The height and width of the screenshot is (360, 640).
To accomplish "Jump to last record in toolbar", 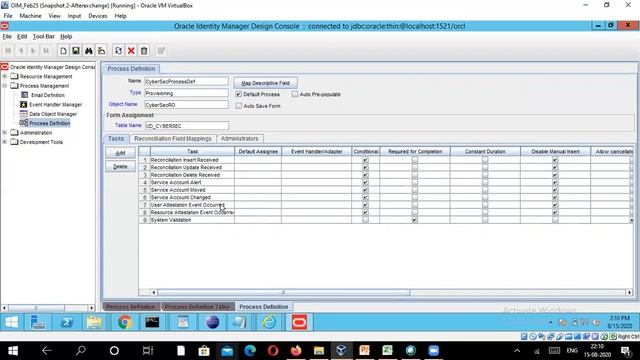I will pos(46,51).
